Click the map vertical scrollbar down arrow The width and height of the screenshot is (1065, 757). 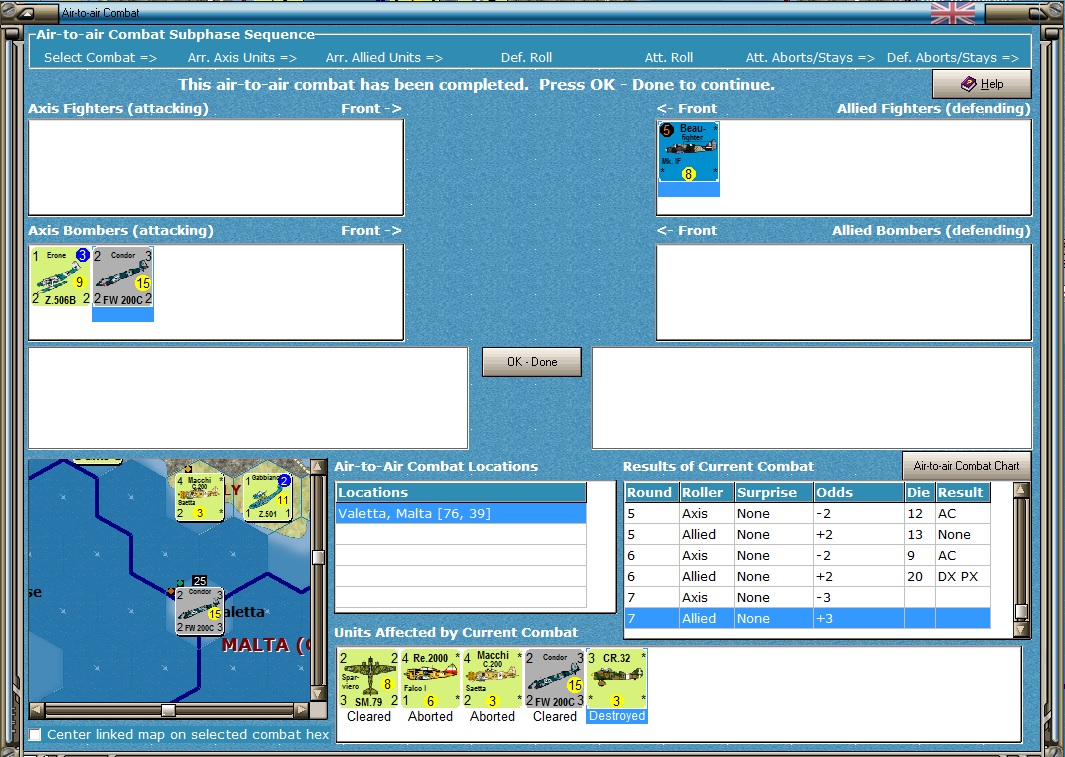point(317,694)
